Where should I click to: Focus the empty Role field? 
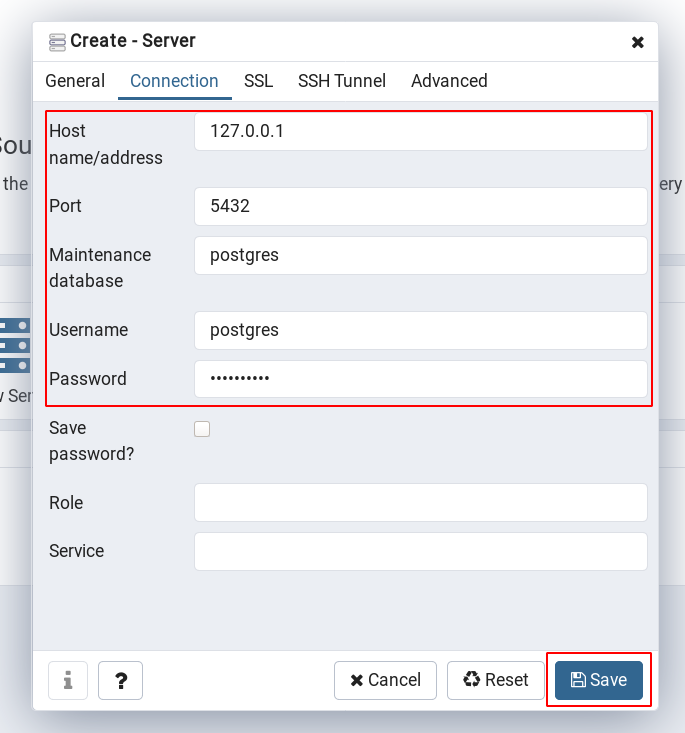pos(421,503)
